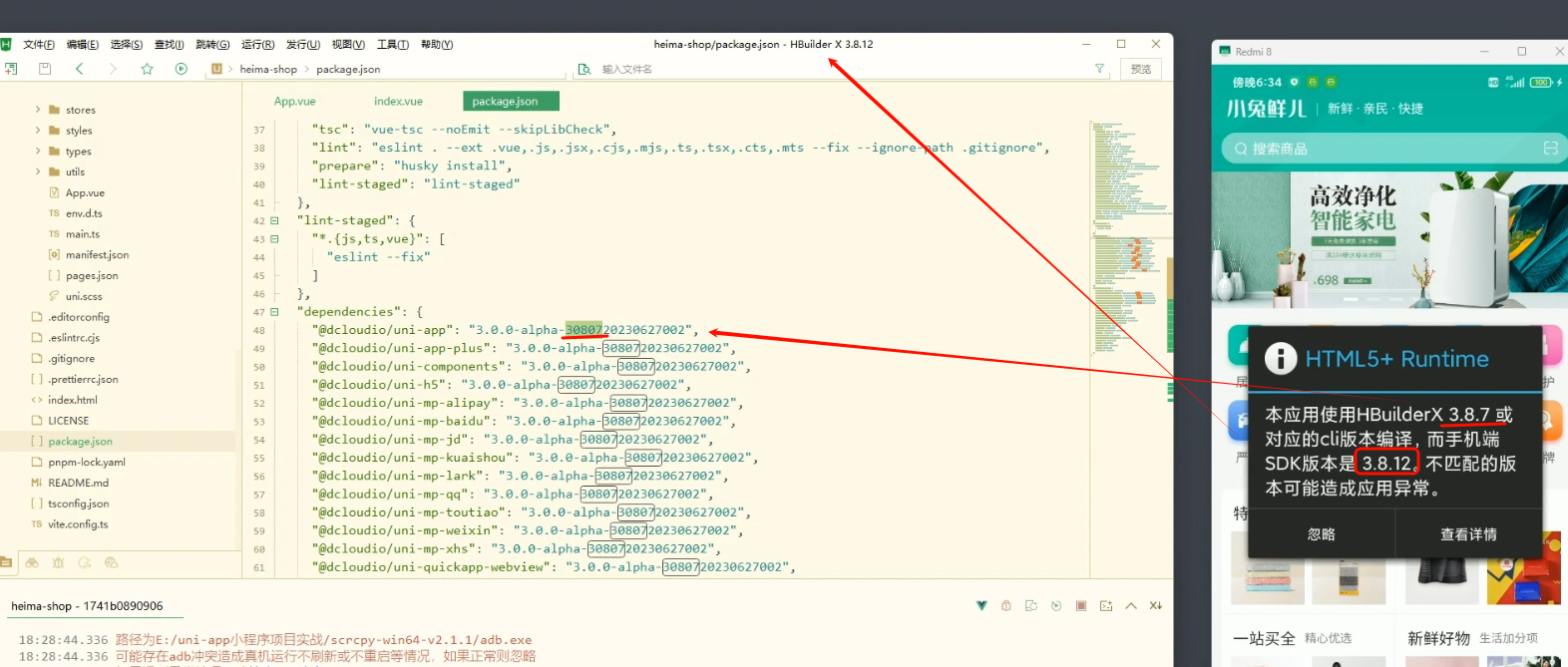Open uni.scss in the file tree
The image size is (1568, 667).
point(84,297)
